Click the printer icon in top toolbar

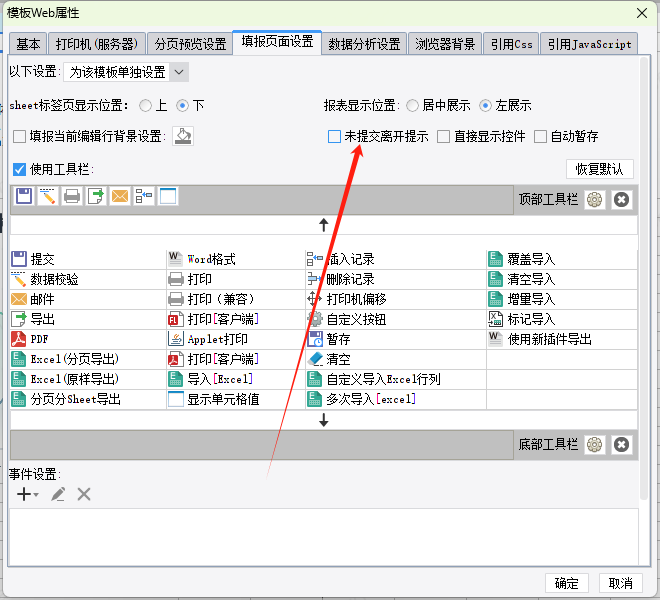(x=72, y=197)
